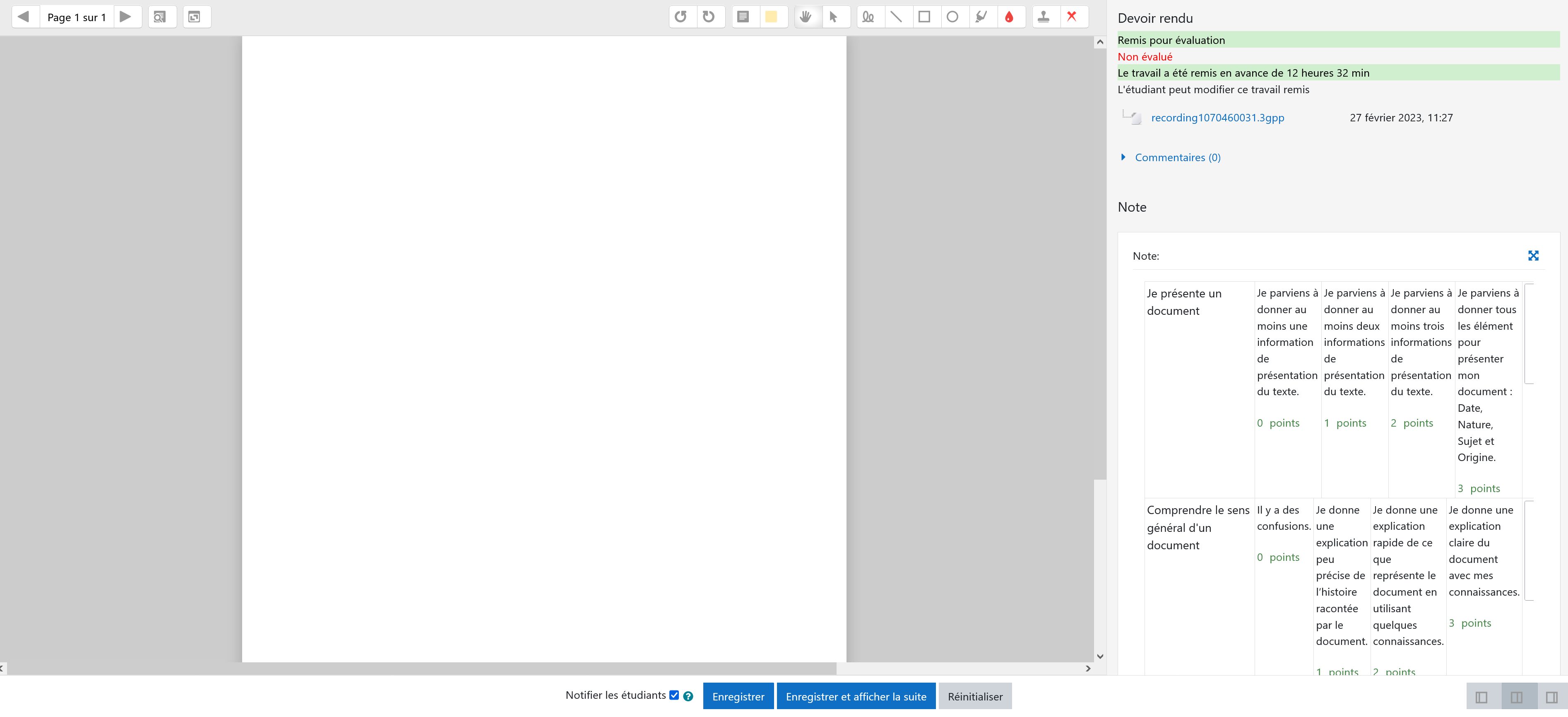Click the document viewer scroll up arrow
Image resolution: width=1568 pixels, height=717 pixels.
click(x=1099, y=42)
